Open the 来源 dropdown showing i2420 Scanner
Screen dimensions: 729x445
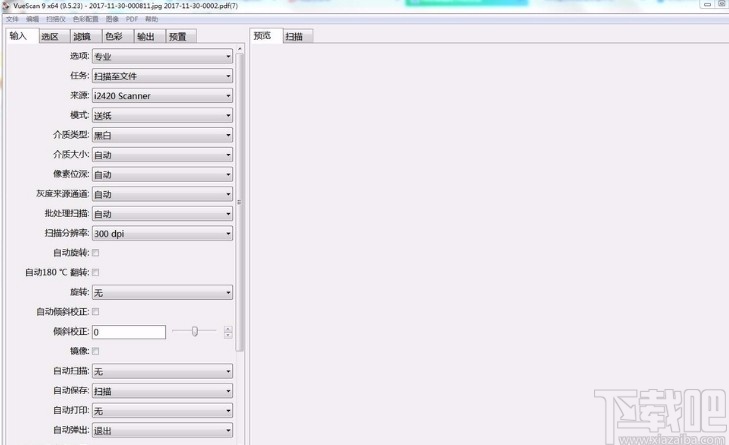pos(162,95)
